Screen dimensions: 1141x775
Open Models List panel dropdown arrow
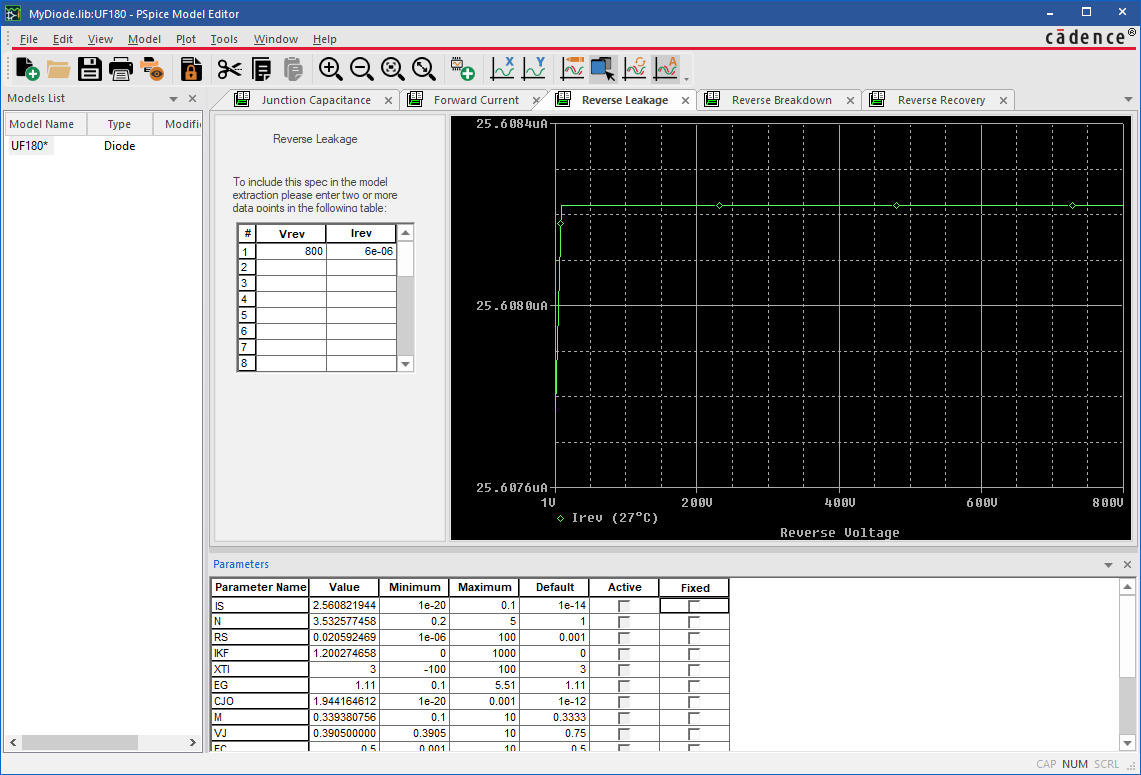pos(173,99)
